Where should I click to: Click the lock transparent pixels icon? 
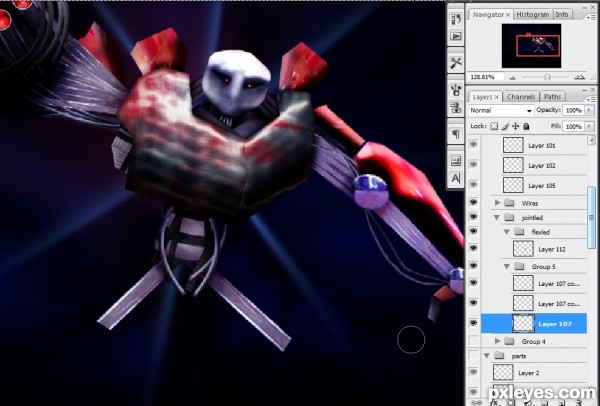[494, 126]
